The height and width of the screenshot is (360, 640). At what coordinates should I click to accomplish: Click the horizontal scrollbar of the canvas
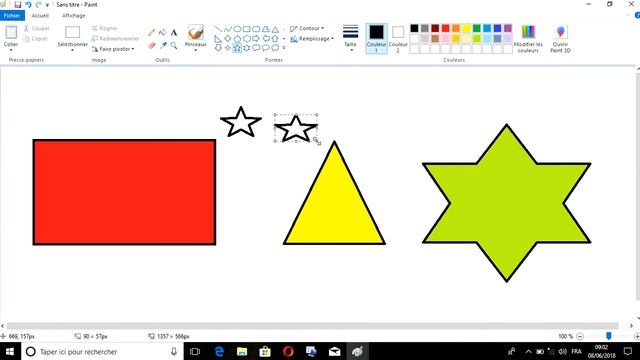point(312,326)
